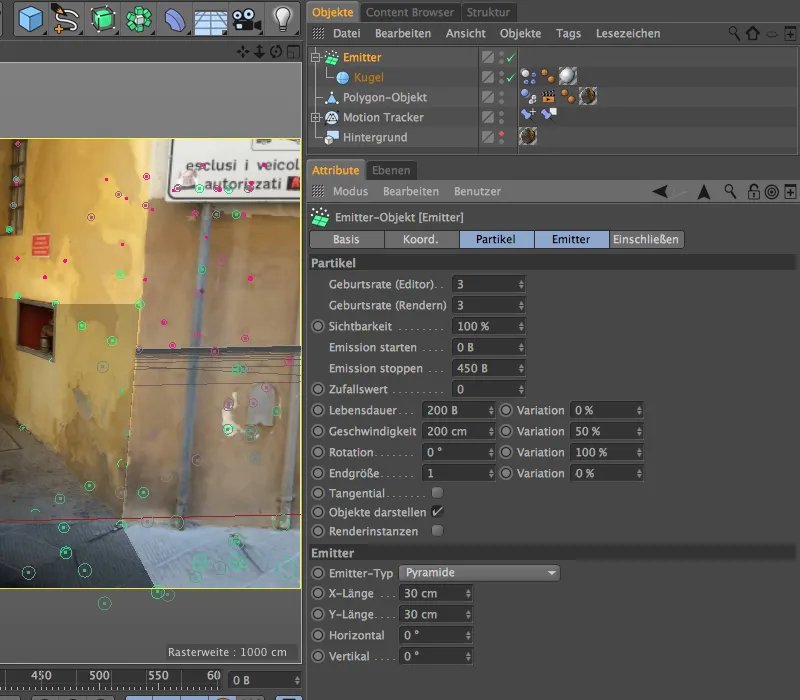Open the Emitter-Typ dropdown showing Pyramide
Viewport: 800px width, 700px height.
point(479,573)
